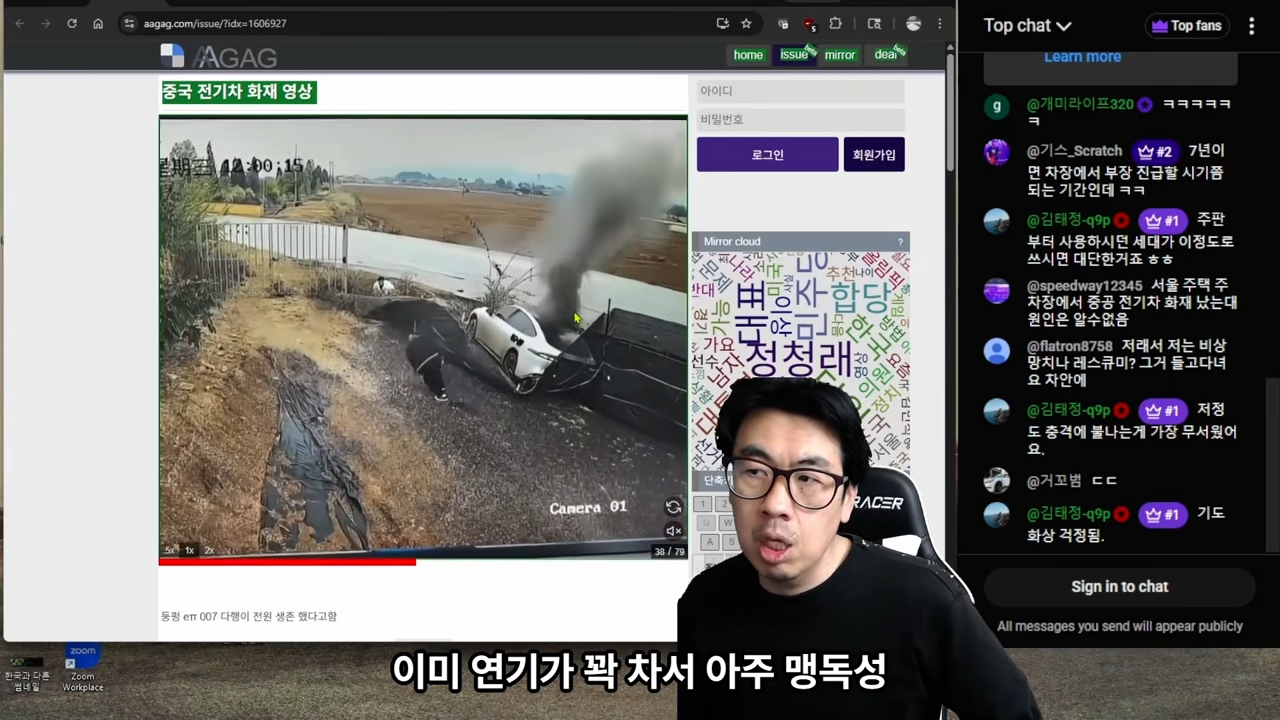Click the video loop/replay icon
Screen dimensions: 1280x720
click(673, 507)
